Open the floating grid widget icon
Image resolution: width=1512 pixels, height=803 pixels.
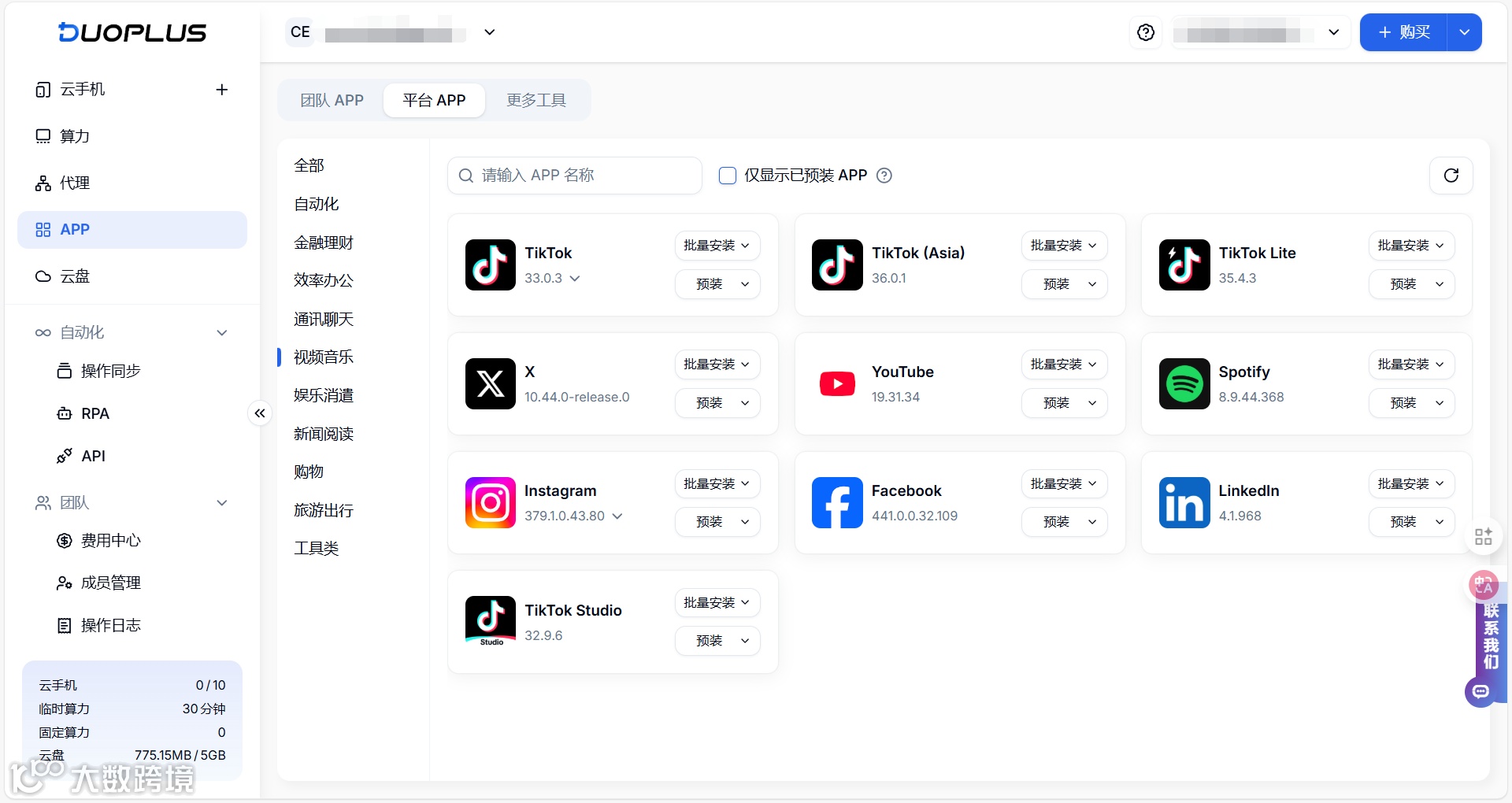click(x=1484, y=537)
